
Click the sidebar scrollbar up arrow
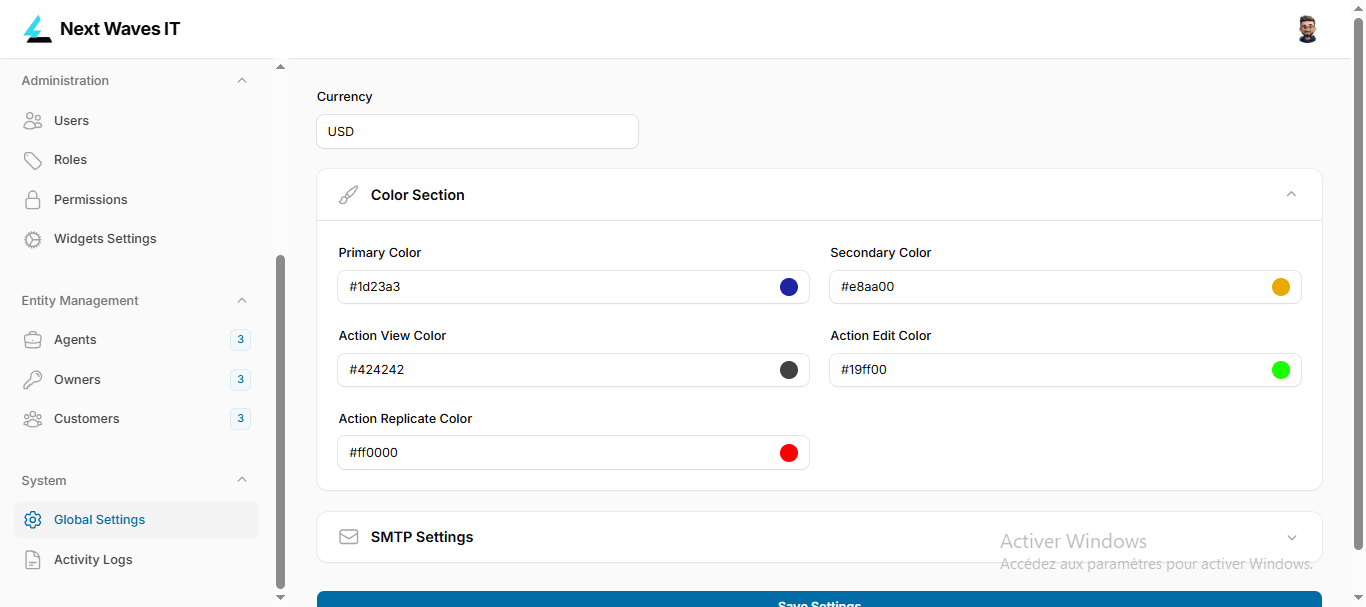(x=280, y=67)
